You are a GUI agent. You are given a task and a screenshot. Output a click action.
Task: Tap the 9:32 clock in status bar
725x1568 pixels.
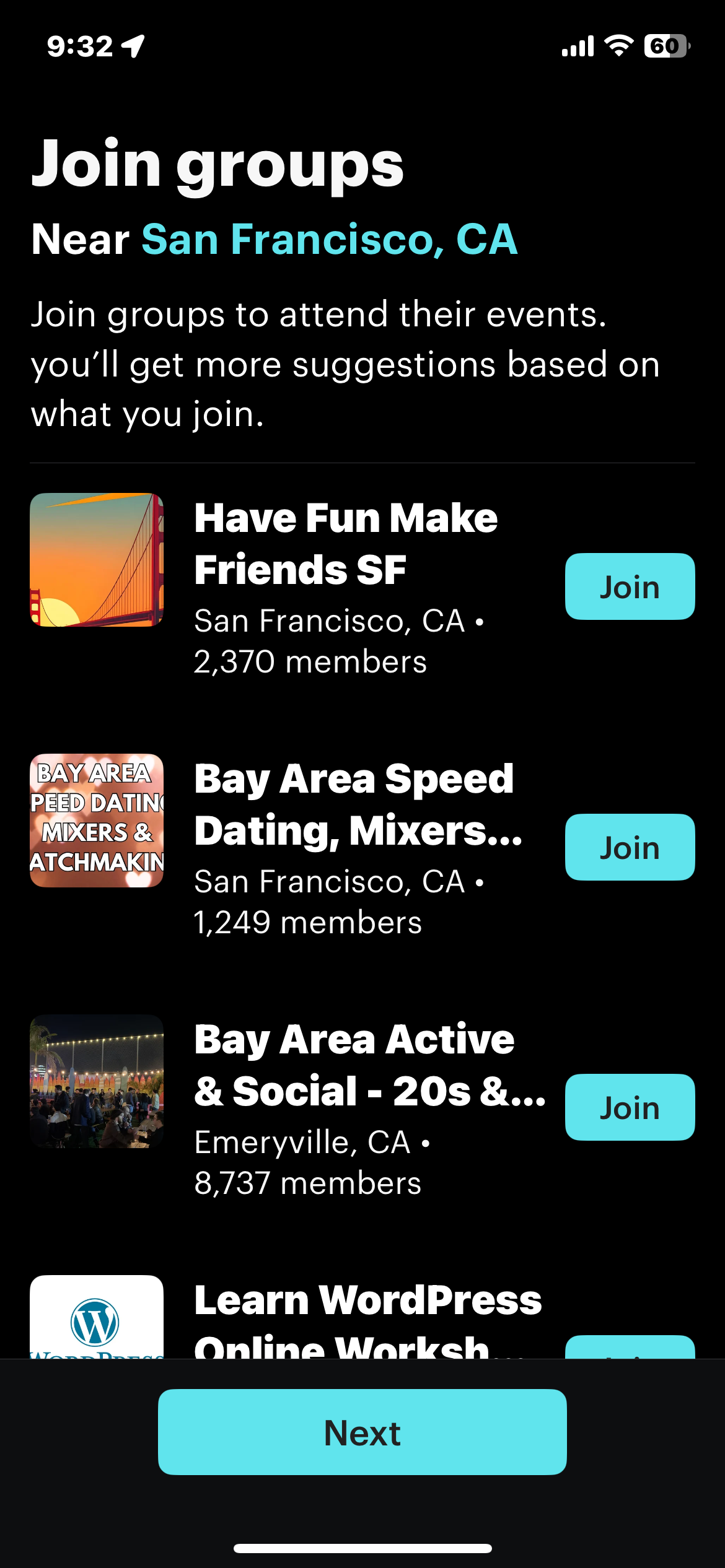80,46
